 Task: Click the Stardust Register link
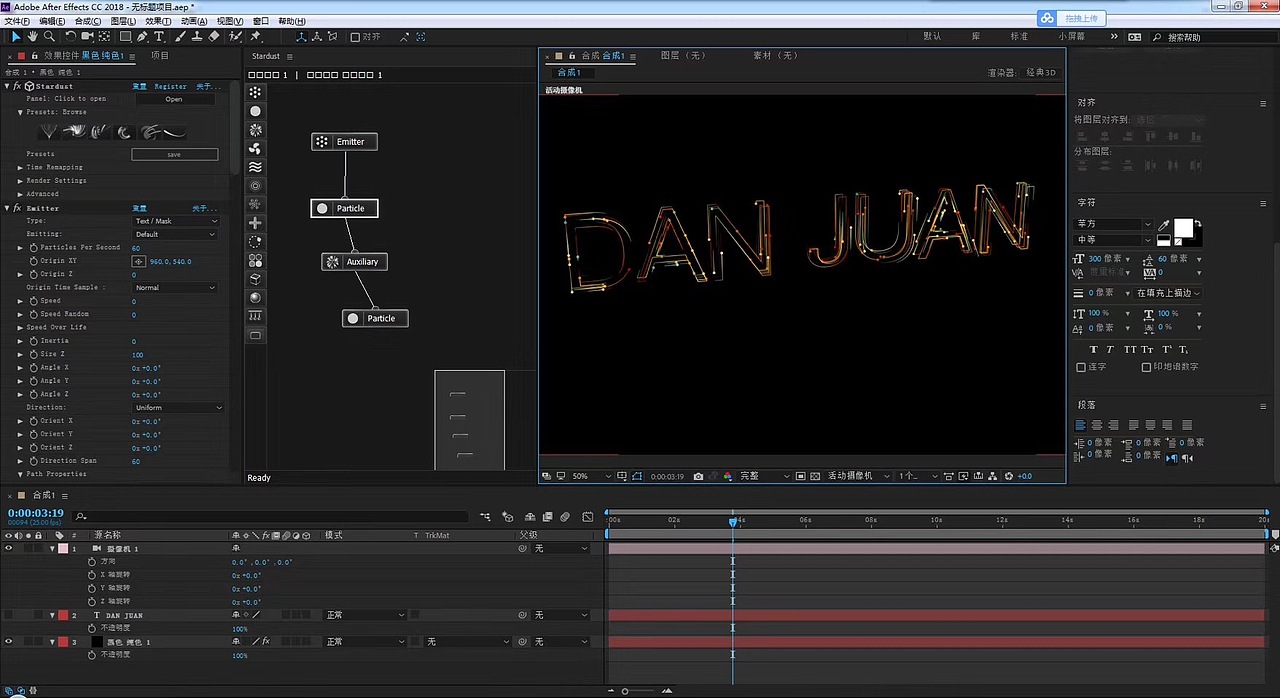(170, 86)
